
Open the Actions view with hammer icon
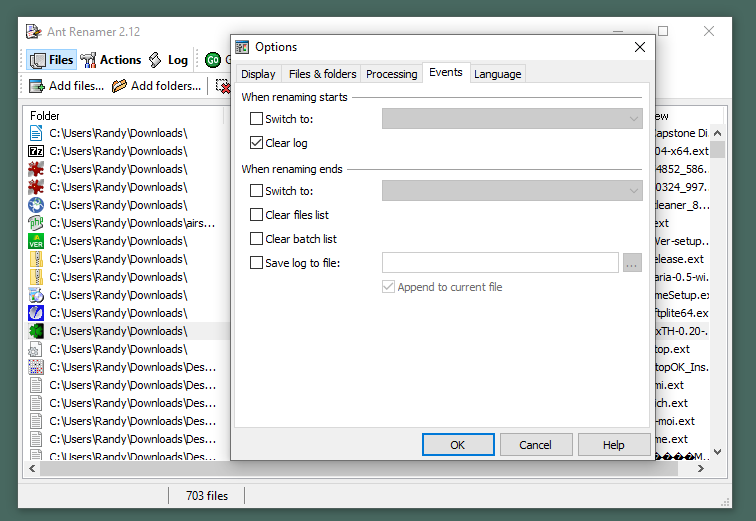[110, 60]
